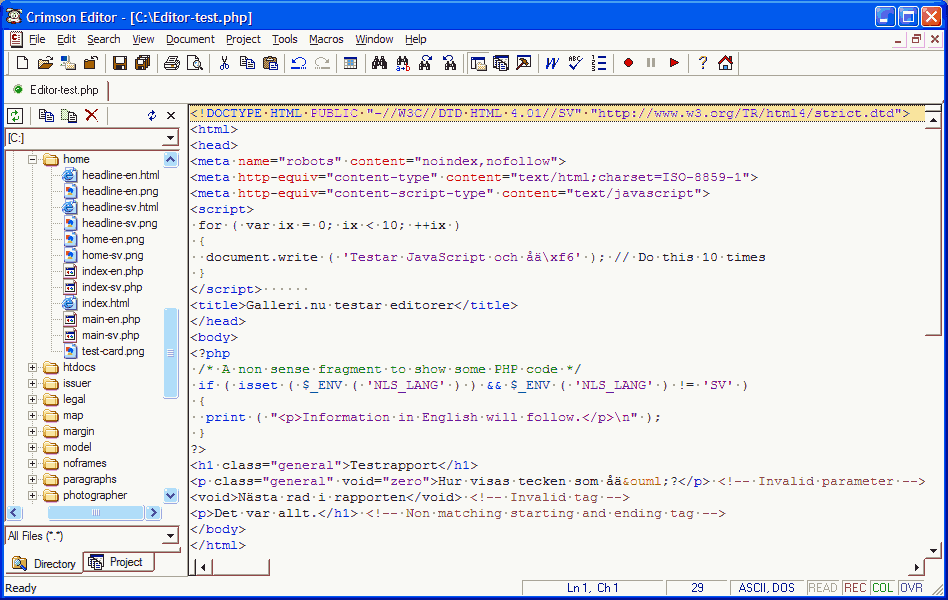Screen dimensions: 948x600
Task: Toggle line numbers toolbar button
Action: click(599, 63)
